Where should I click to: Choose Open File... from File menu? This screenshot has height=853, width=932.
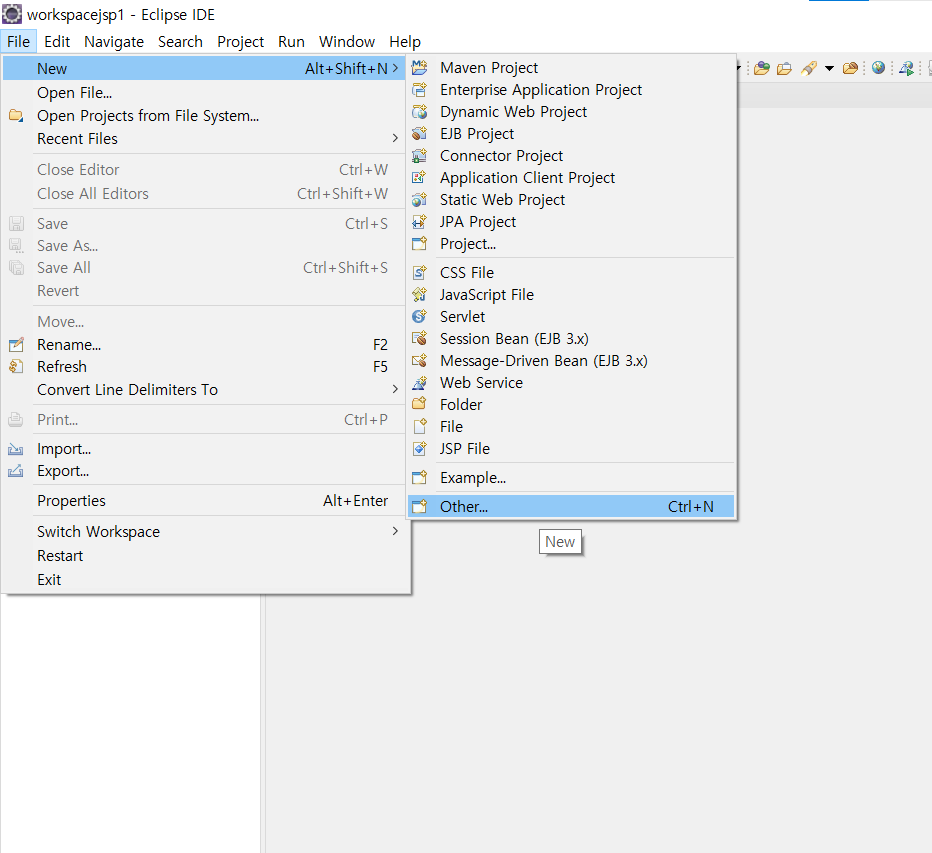pyautogui.click(x=206, y=93)
